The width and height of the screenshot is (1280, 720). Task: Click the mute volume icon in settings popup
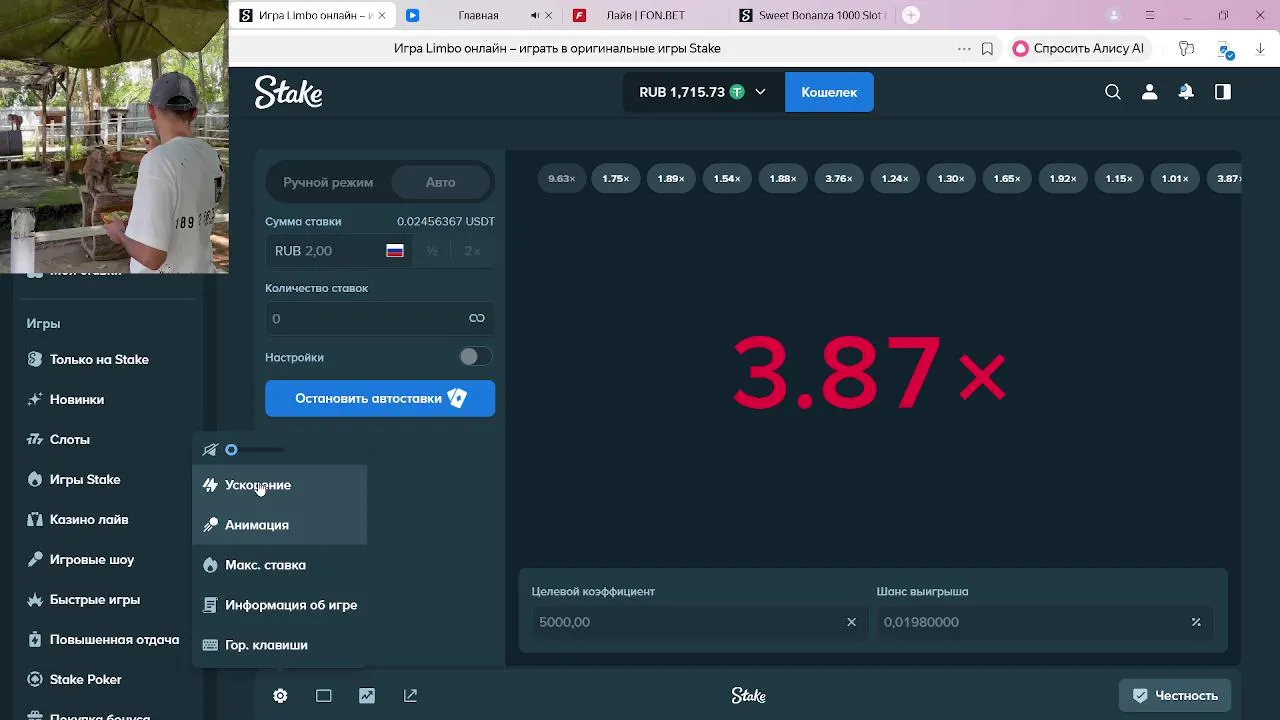click(210, 450)
